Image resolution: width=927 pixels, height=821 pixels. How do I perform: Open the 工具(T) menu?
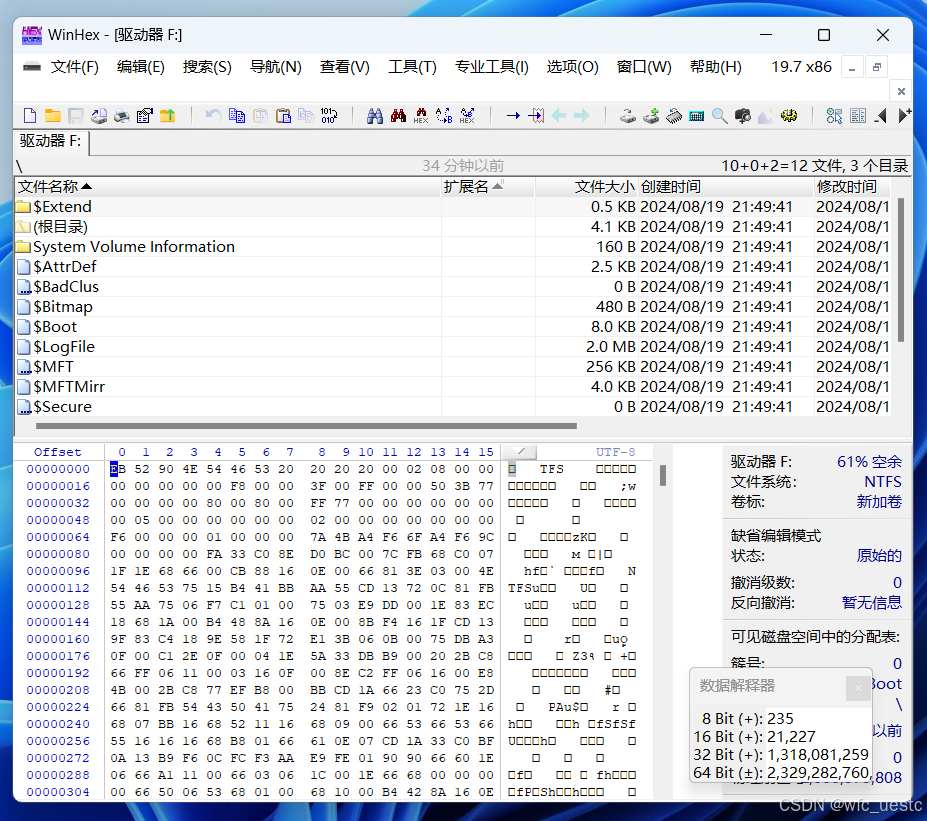(412, 67)
